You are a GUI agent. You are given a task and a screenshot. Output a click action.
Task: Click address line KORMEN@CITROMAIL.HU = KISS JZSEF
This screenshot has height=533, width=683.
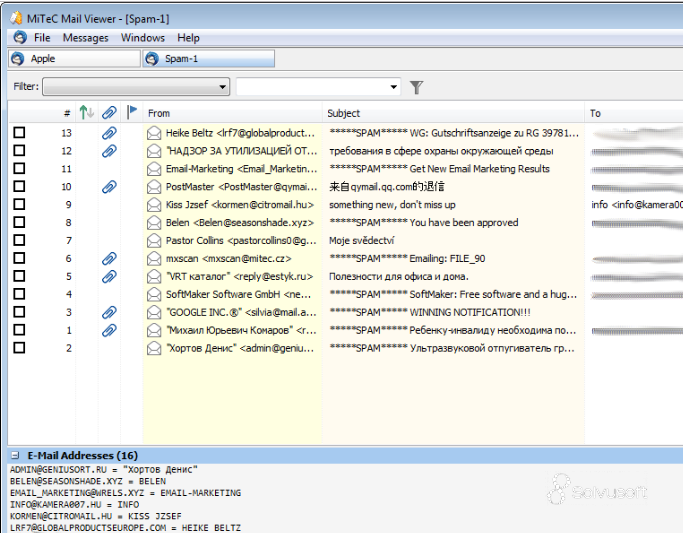[x=95, y=516]
